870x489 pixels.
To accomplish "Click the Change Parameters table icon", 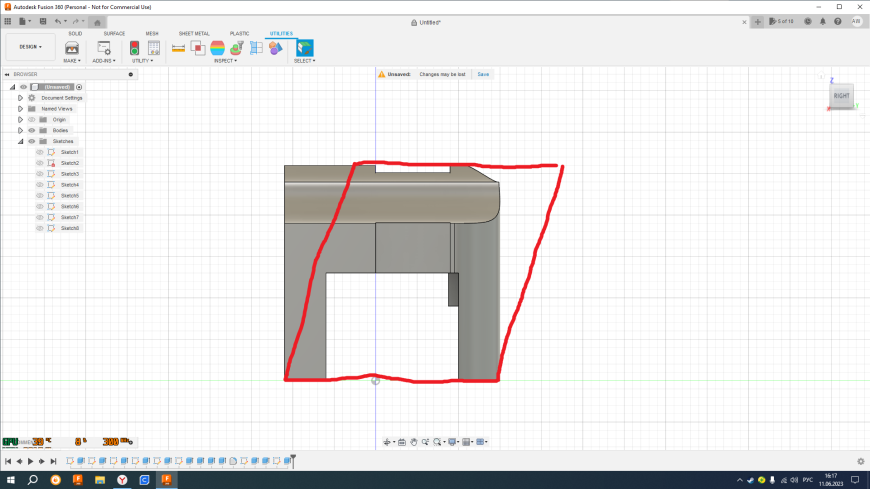I will pyautogui.click(x=154, y=48).
